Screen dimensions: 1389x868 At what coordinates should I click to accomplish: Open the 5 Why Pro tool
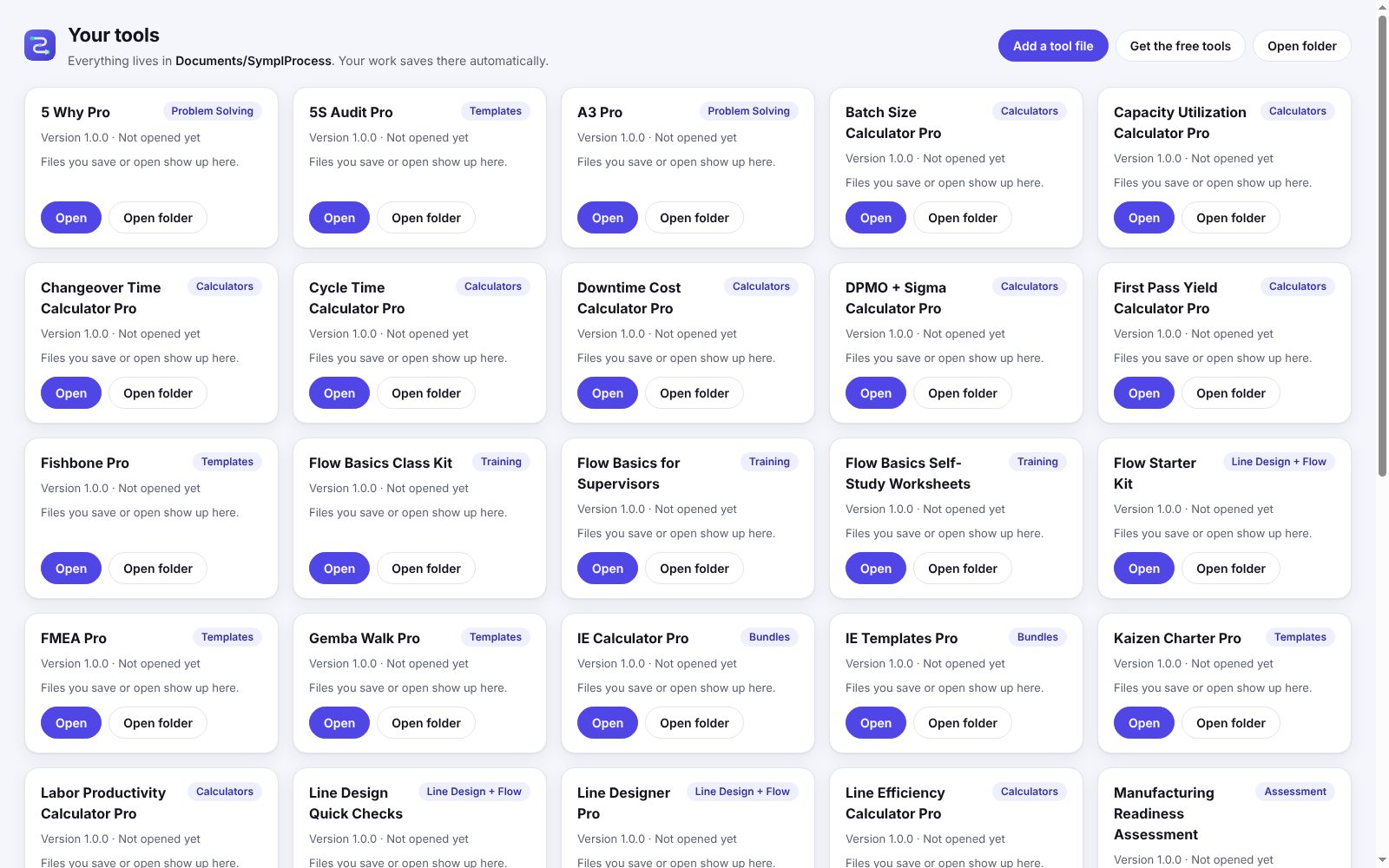pos(71,218)
